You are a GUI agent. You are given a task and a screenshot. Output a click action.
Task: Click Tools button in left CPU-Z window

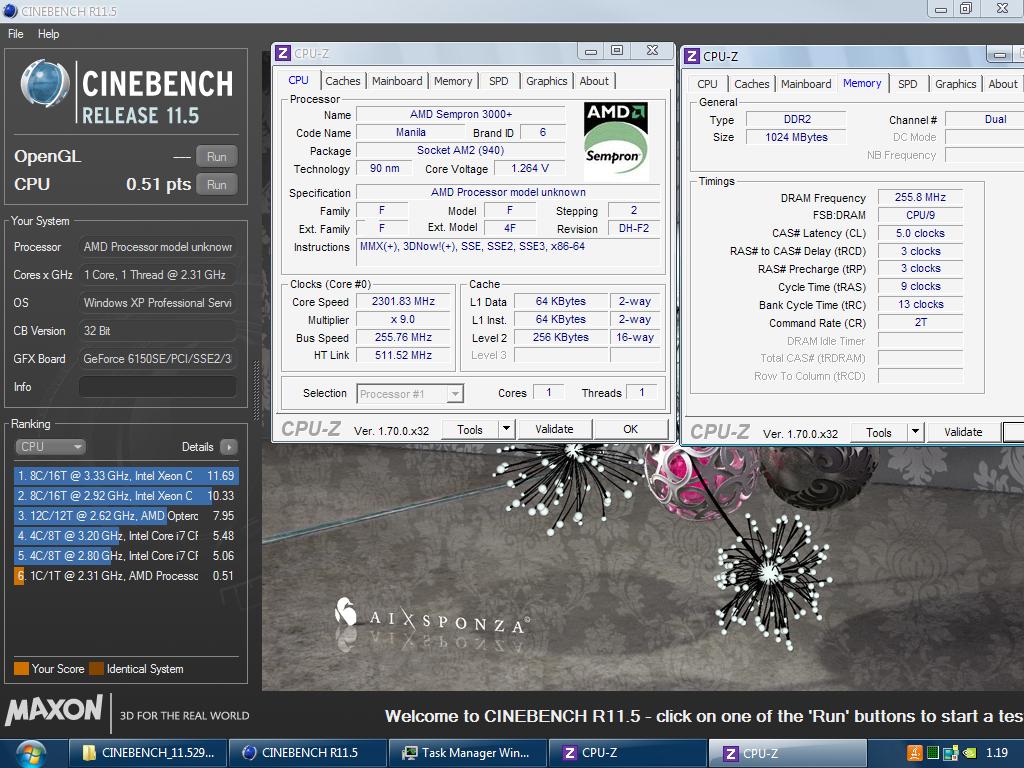click(x=470, y=429)
